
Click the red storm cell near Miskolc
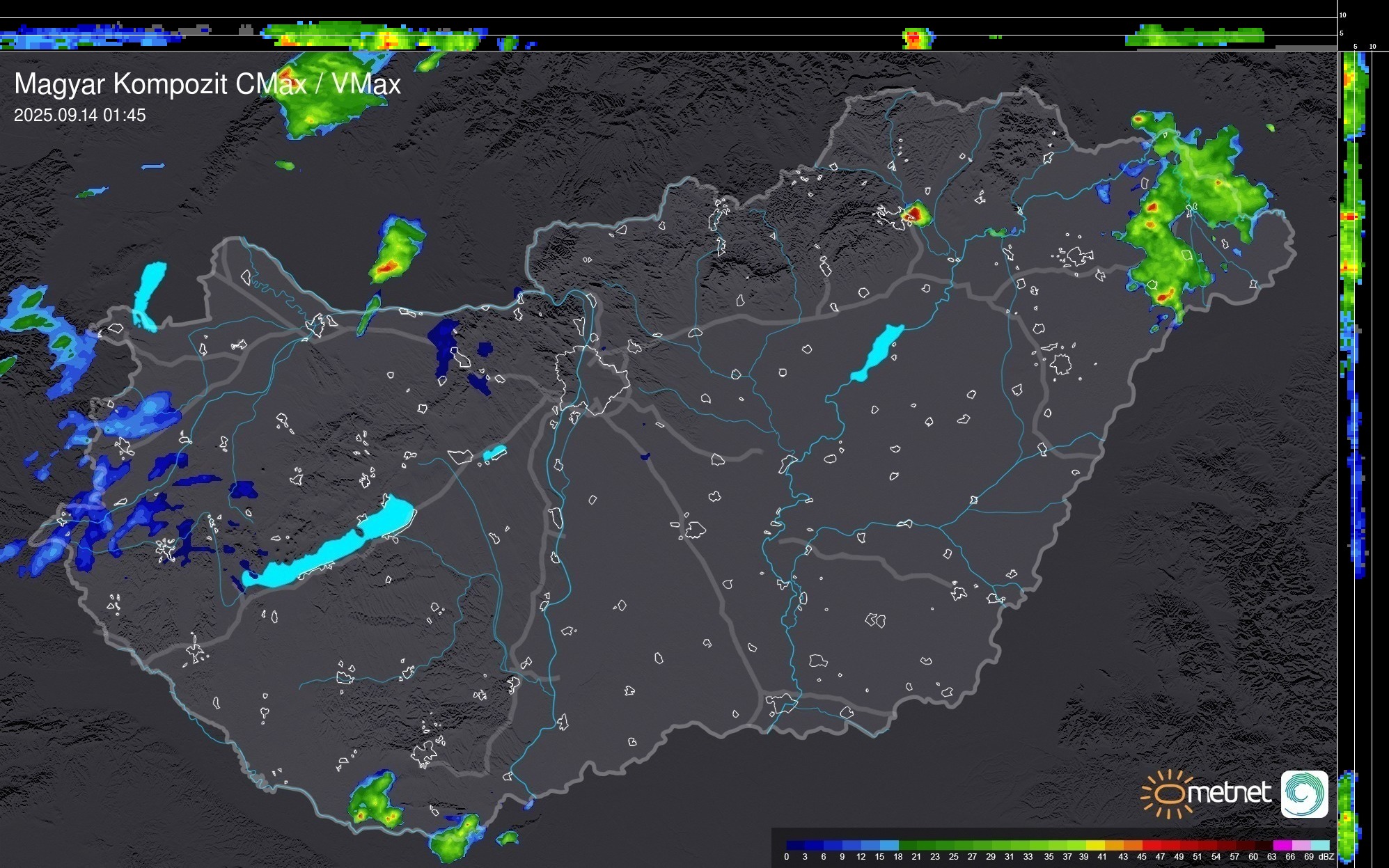[916, 214]
